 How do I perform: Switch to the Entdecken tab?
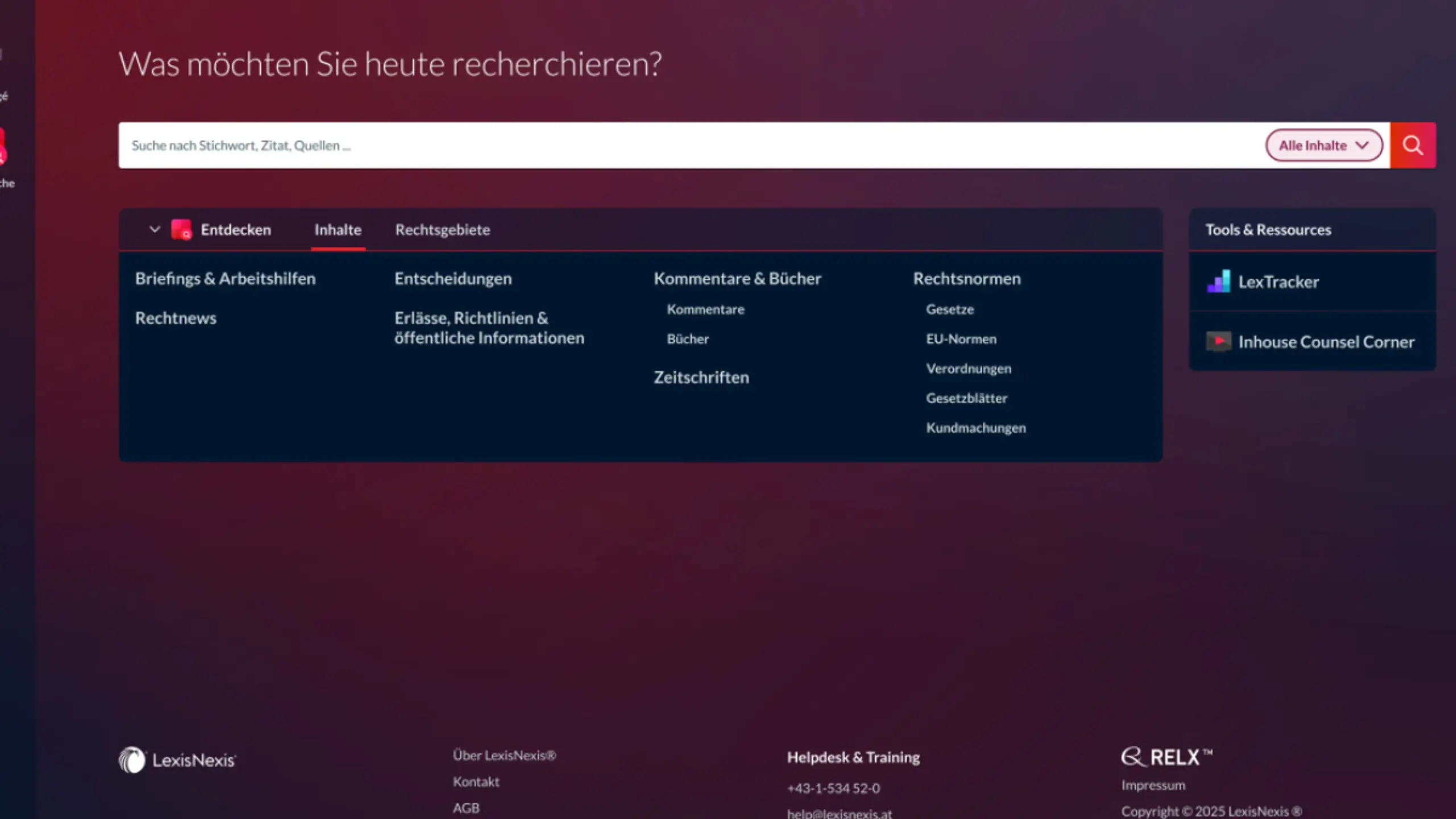(237, 229)
